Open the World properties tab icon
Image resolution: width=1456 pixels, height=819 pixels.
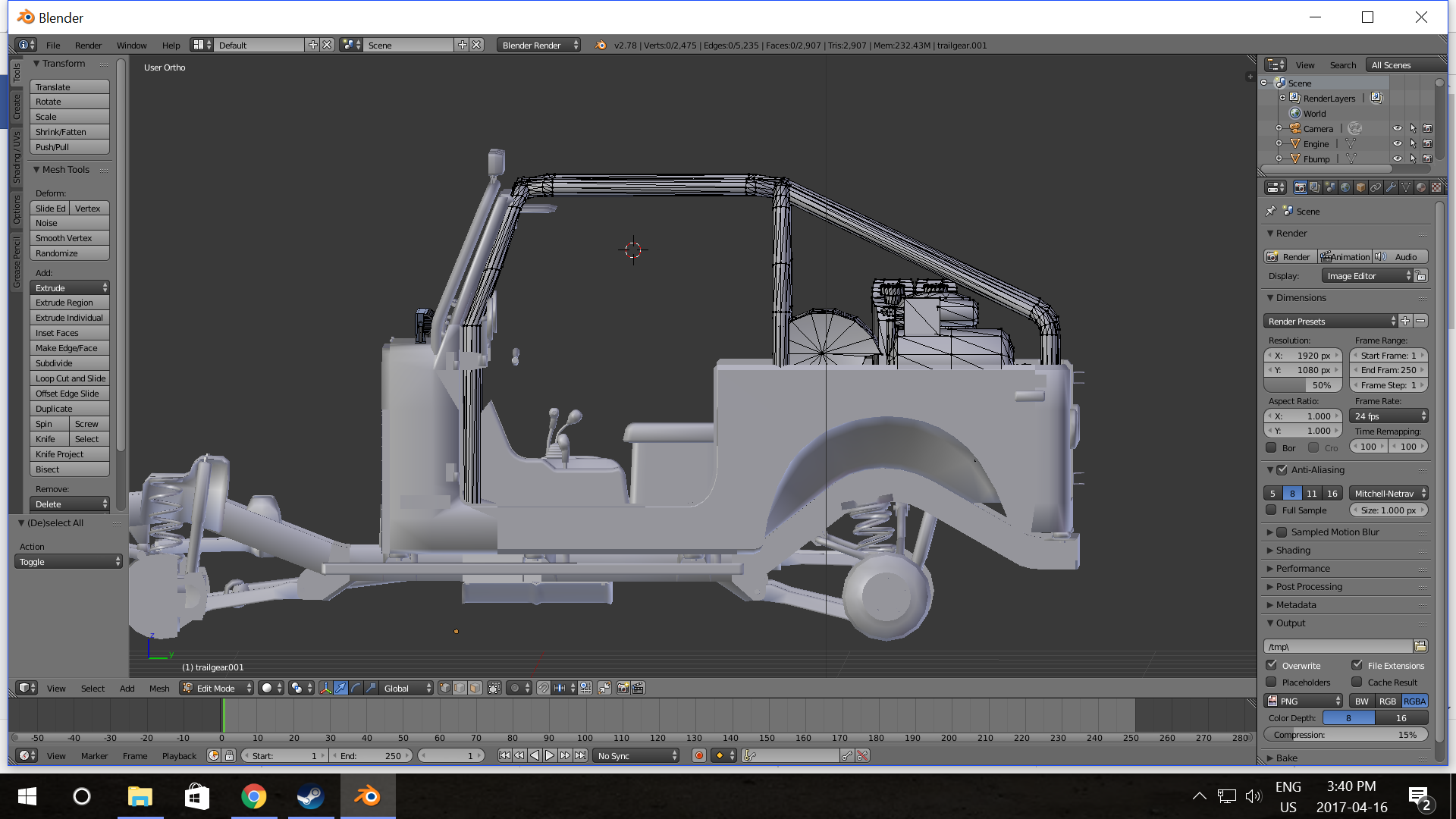[1345, 187]
